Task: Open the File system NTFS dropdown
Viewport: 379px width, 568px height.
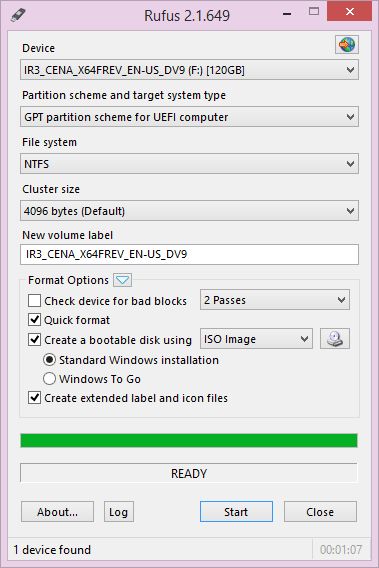Action: [x=189, y=164]
